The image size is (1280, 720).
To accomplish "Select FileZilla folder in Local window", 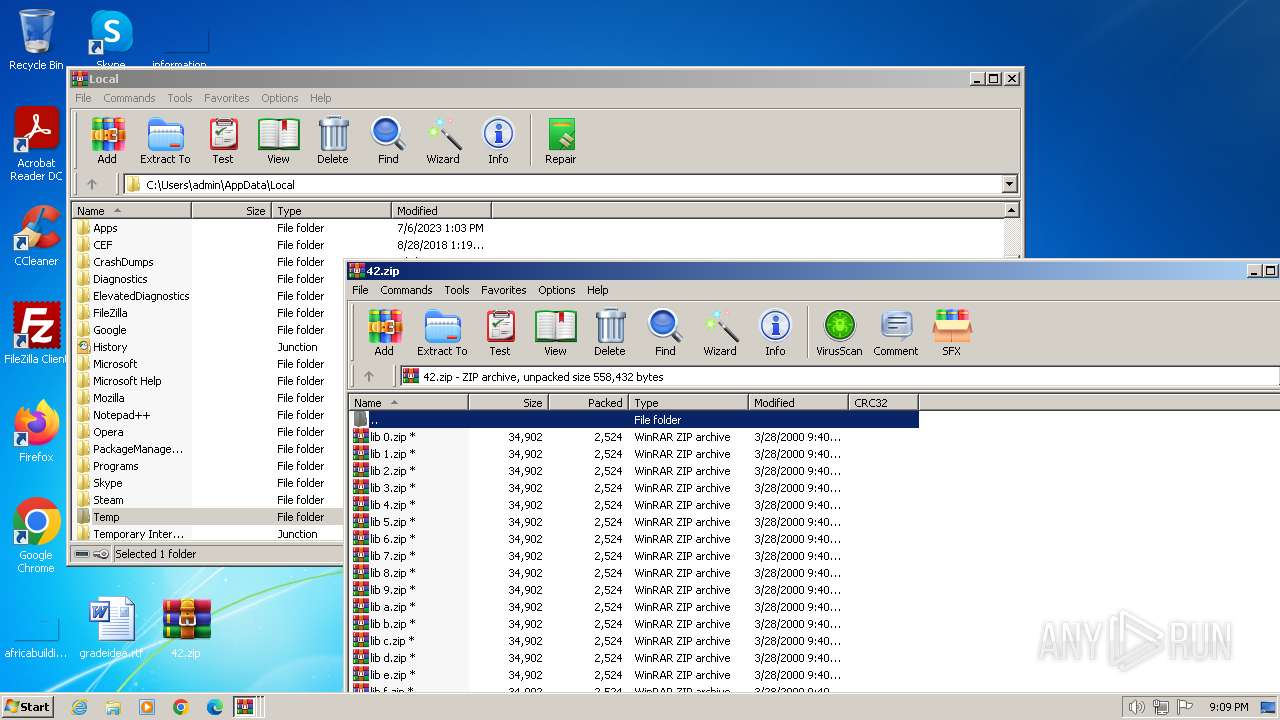I will point(208,313).
